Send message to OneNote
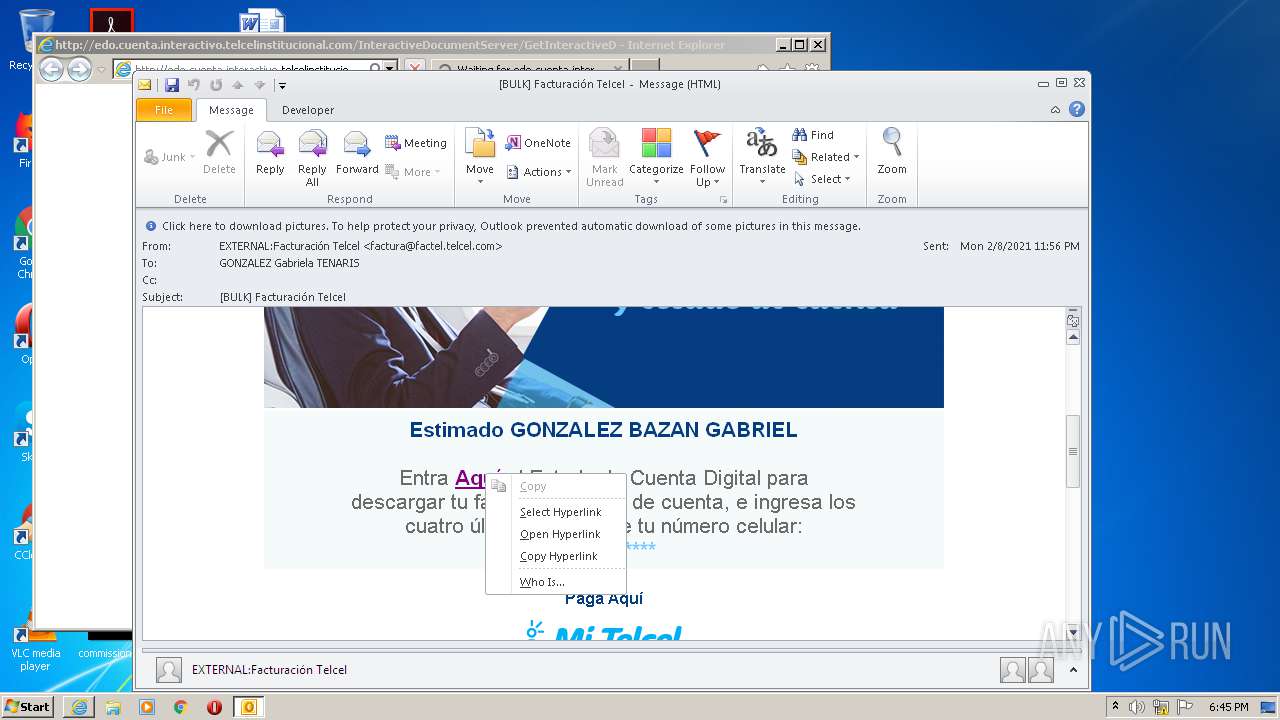The image size is (1280, 720). point(538,143)
